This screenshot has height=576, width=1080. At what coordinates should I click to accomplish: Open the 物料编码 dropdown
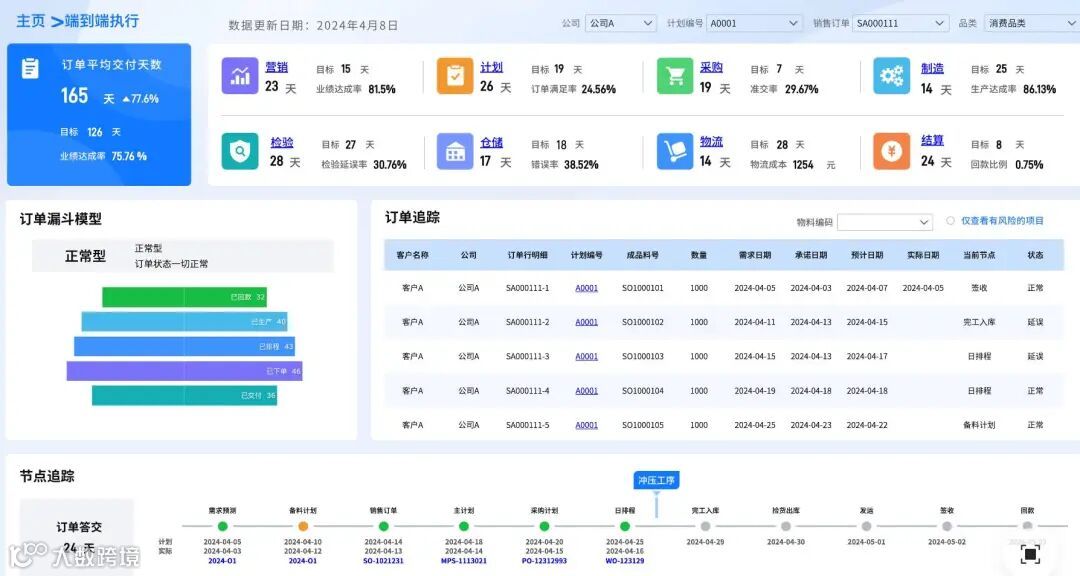(885, 222)
